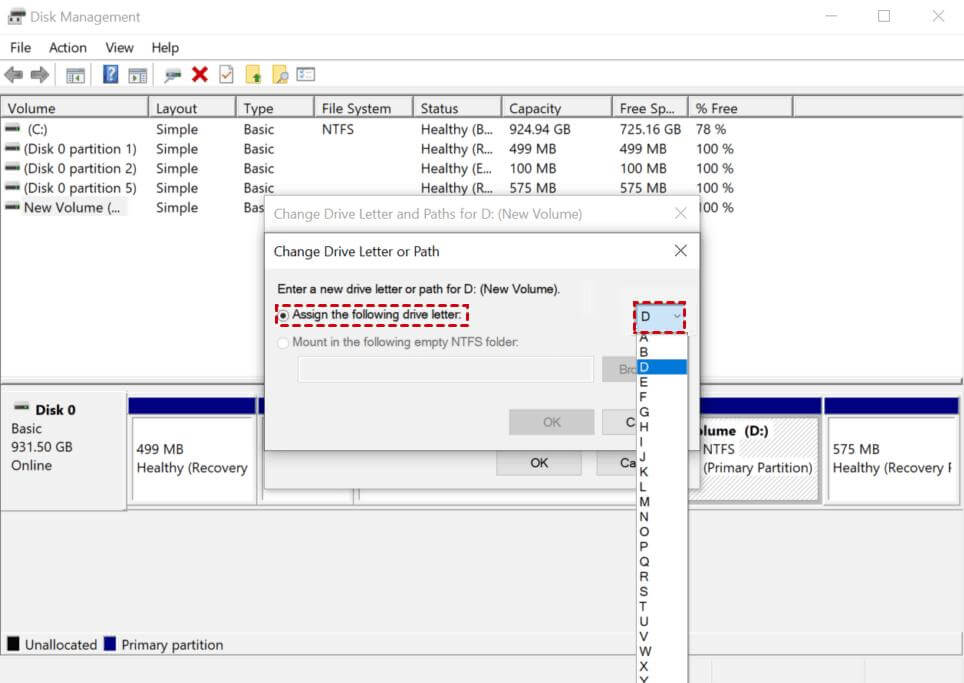Click the rightmost list-view toolbar icon
Image resolution: width=964 pixels, height=683 pixels.
tap(306, 74)
